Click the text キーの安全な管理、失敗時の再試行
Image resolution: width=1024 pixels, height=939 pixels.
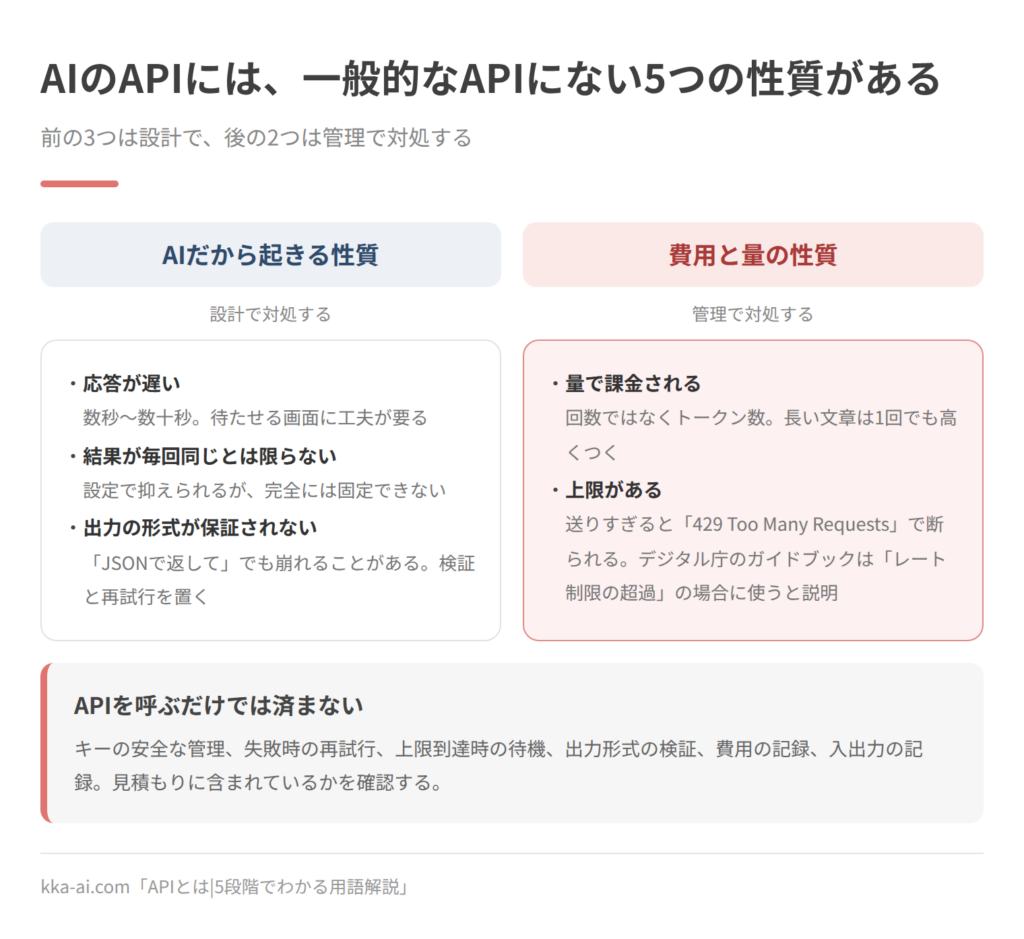(x=227, y=749)
